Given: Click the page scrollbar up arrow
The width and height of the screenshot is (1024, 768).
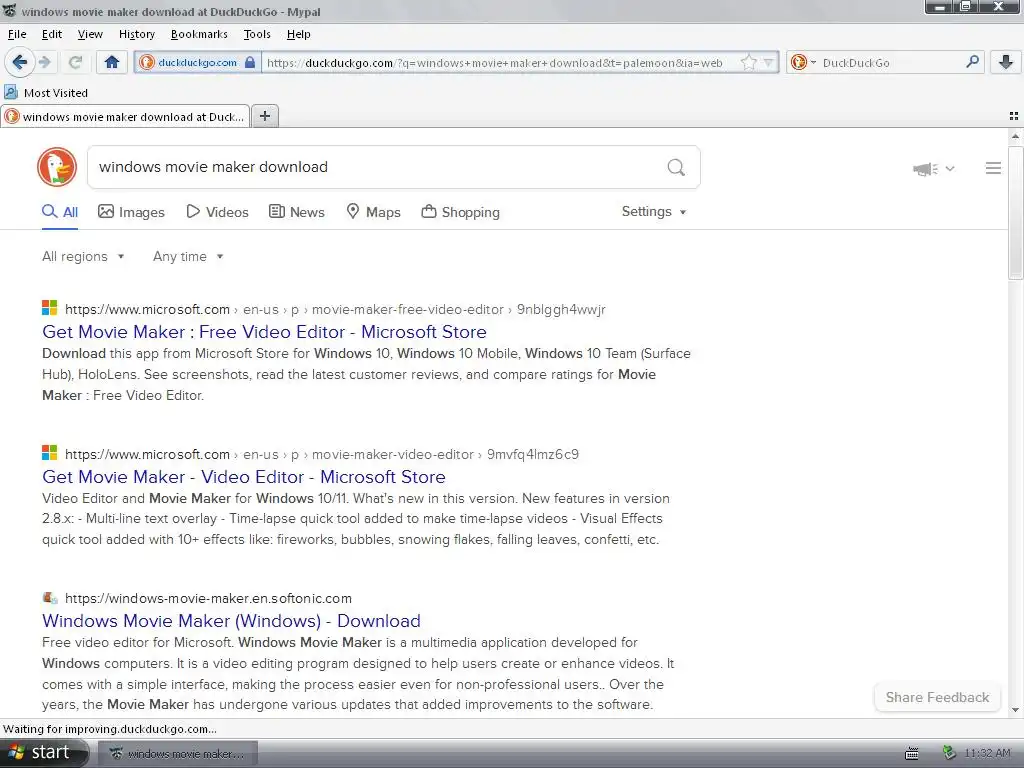Looking at the screenshot, I should click(x=1015, y=136).
